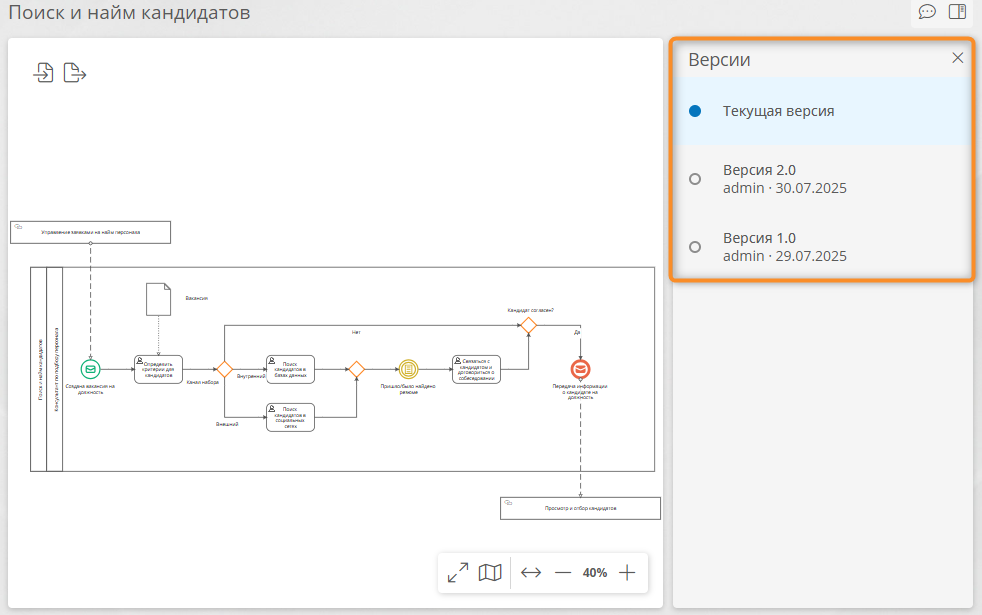Select the Определить критерии для кандидатов task

click(158, 370)
